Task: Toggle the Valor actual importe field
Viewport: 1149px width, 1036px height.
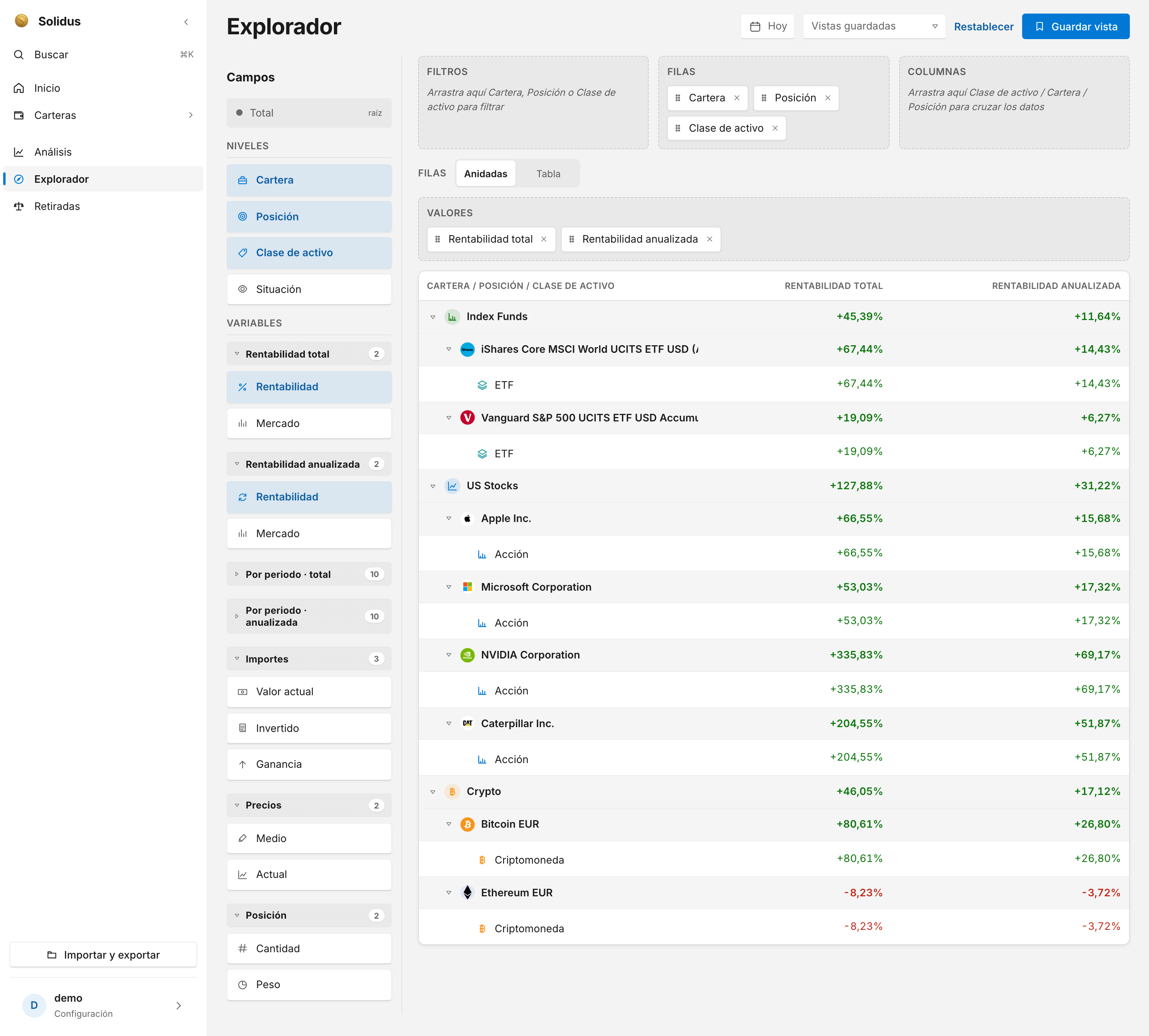Action: tap(309, 692)
